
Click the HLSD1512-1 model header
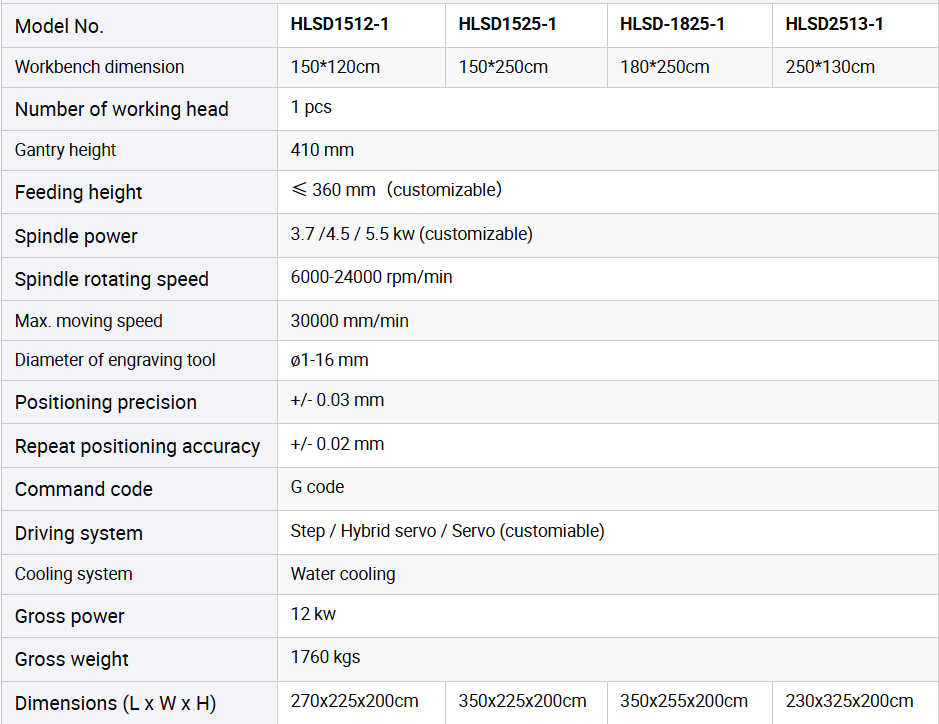(340, 25)
